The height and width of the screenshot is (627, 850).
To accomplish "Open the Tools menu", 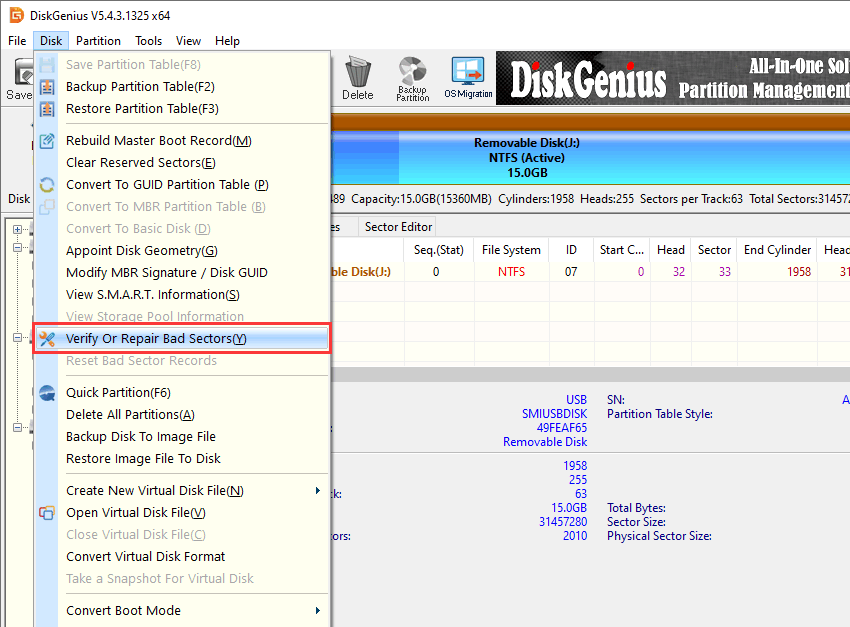I will pos(149,41).
